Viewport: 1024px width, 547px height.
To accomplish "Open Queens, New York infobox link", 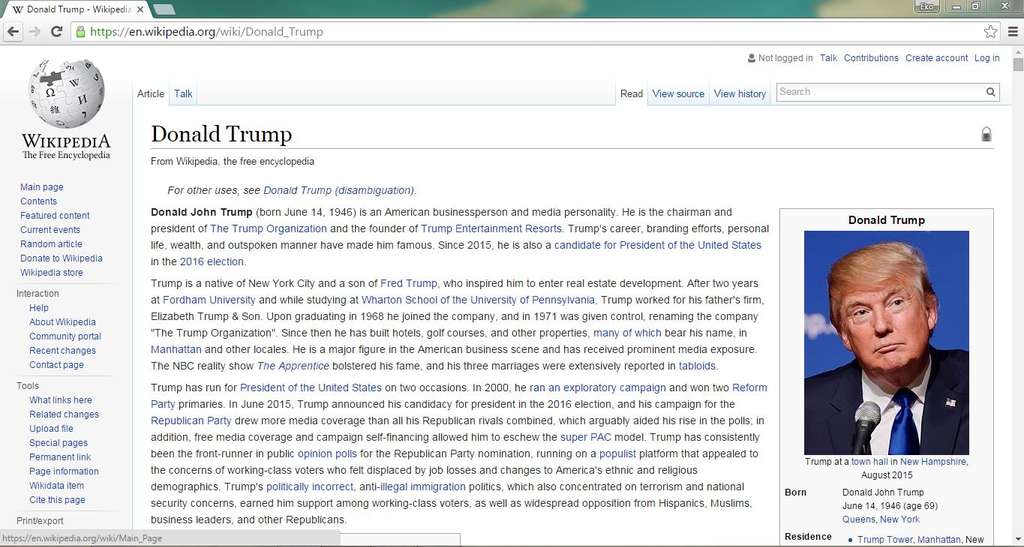I will click(880, 520).
